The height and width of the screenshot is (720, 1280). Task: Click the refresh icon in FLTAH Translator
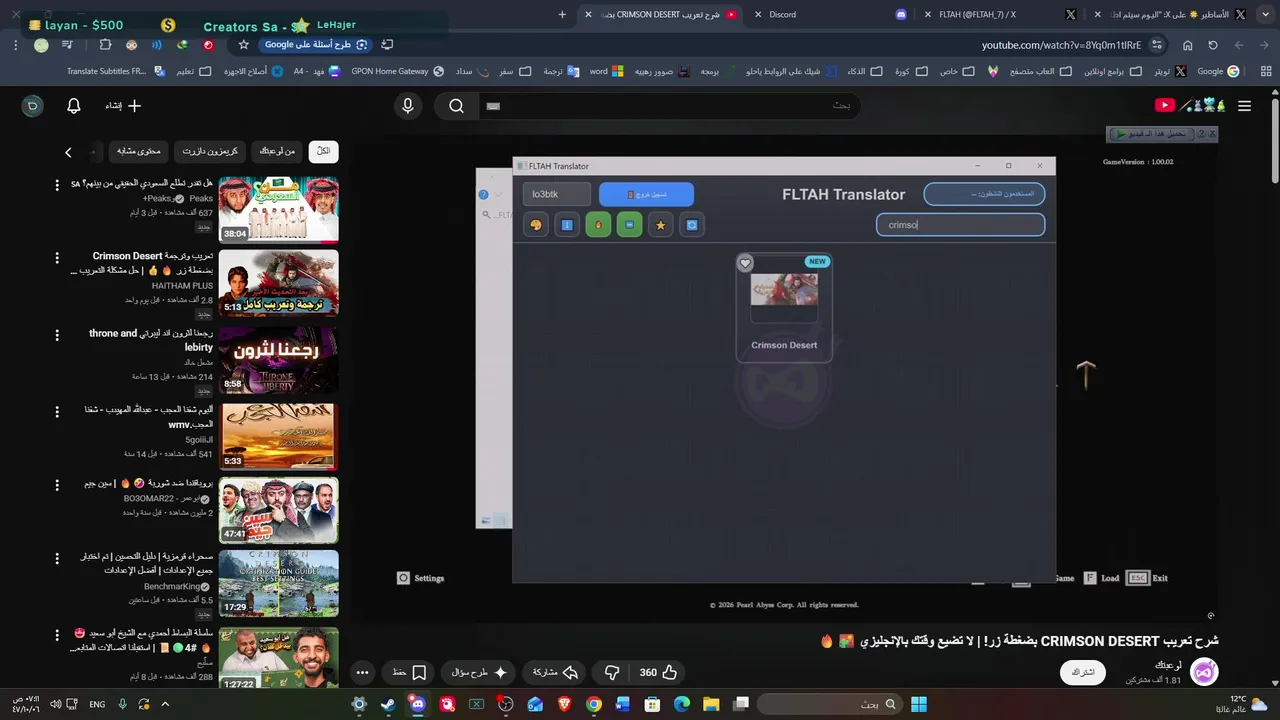point(691,225)
